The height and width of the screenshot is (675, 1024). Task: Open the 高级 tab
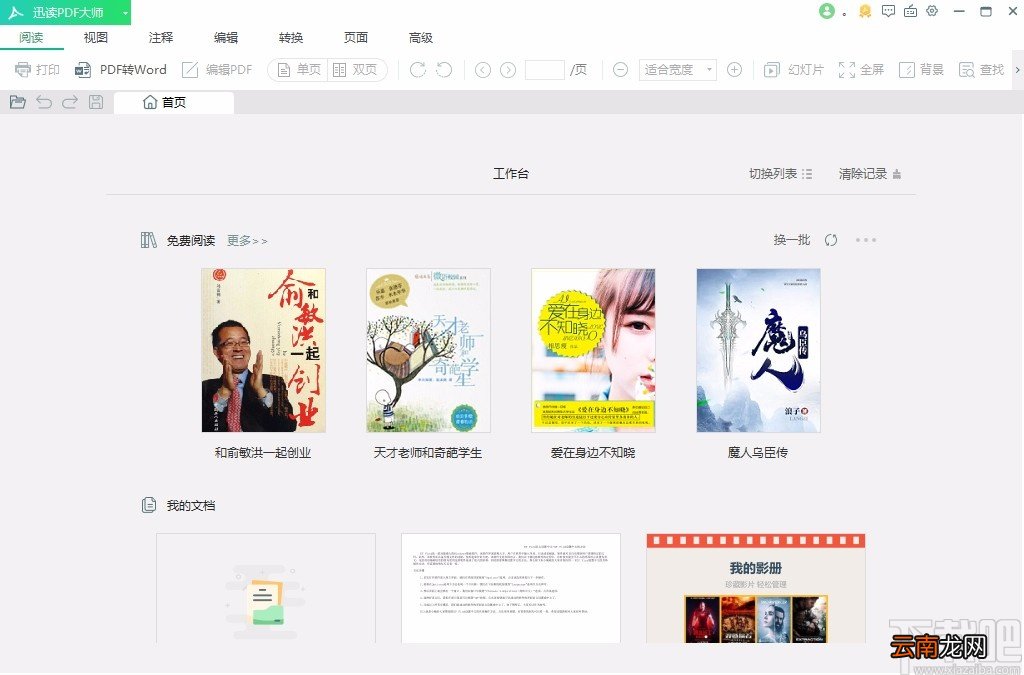[x=421, y=38]
